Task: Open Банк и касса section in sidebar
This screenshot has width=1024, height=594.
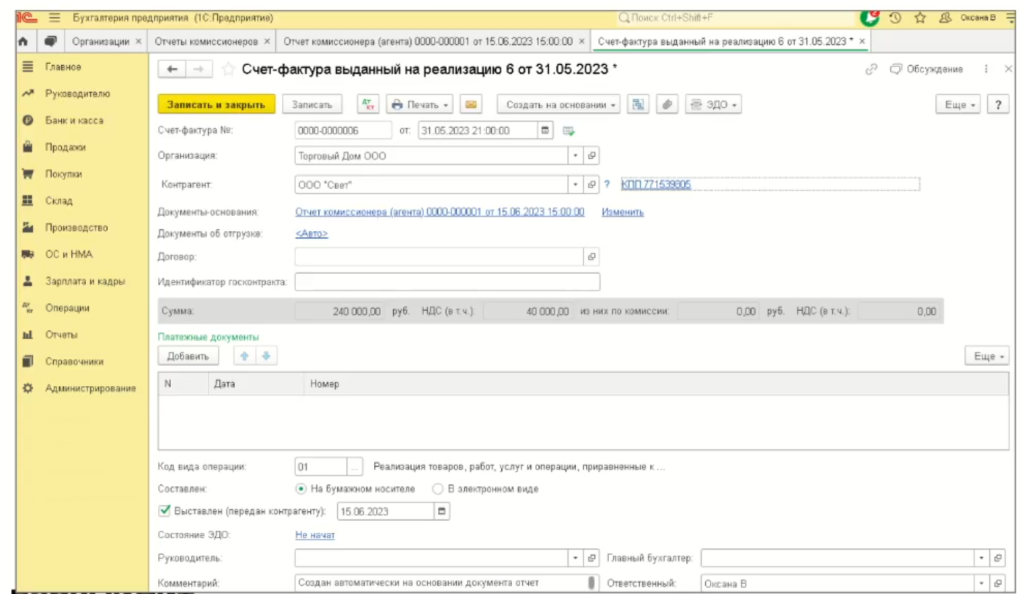Action: click(x=73, y=120)
